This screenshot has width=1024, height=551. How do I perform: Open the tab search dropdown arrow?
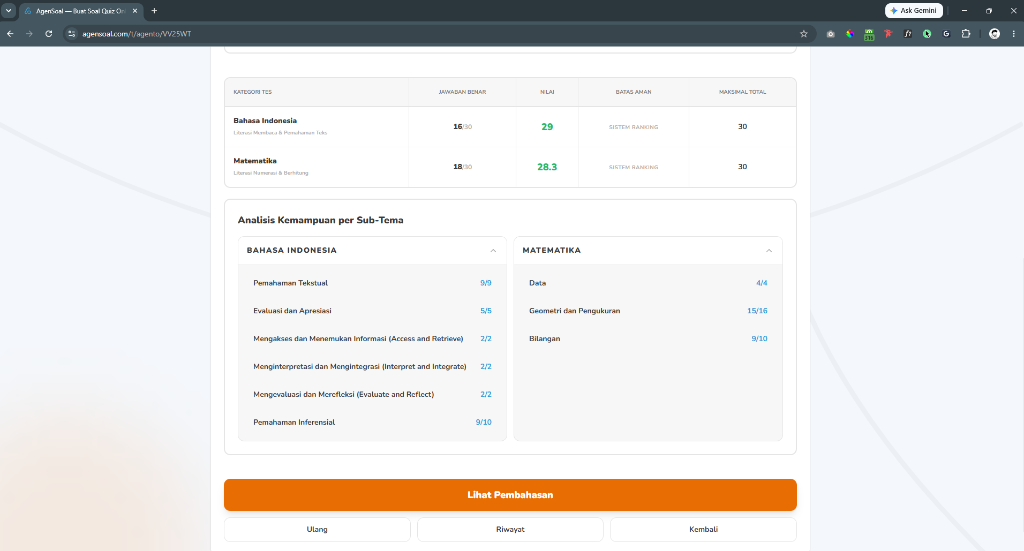pos(8,10)
